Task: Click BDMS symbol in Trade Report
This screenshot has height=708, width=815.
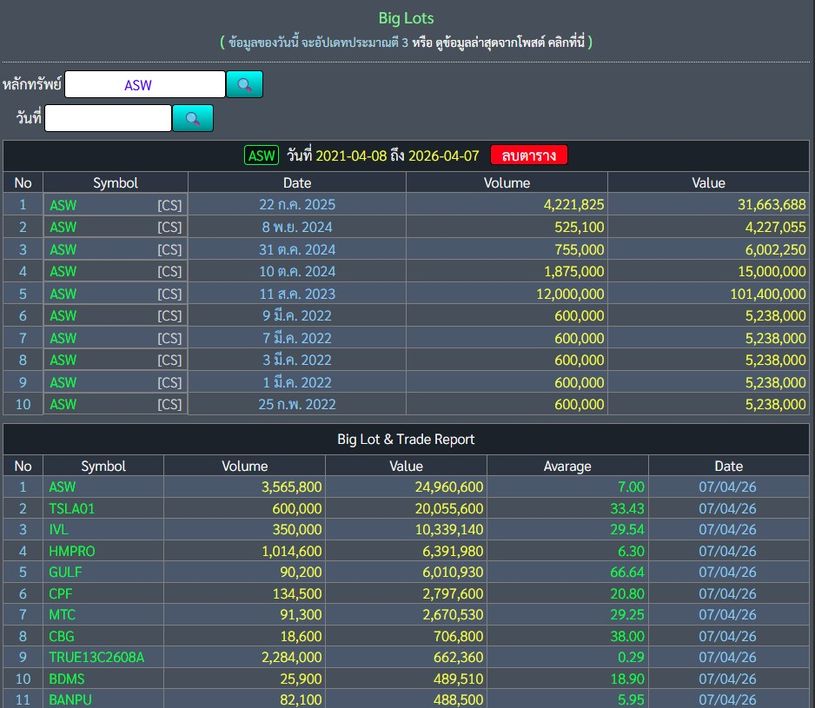Action: click(x=66, y=679)
